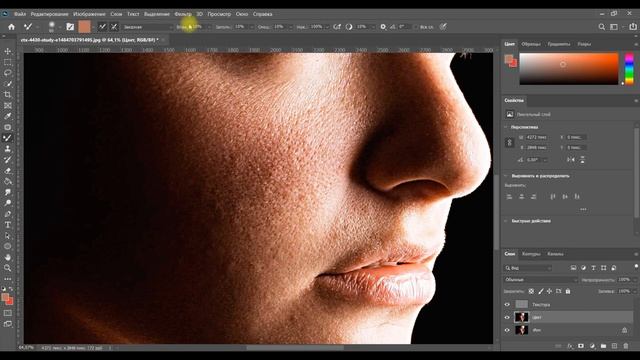Toggle visibility of Текстура layer
Viewport: 640px width, 360px height.
click(507, 304)
